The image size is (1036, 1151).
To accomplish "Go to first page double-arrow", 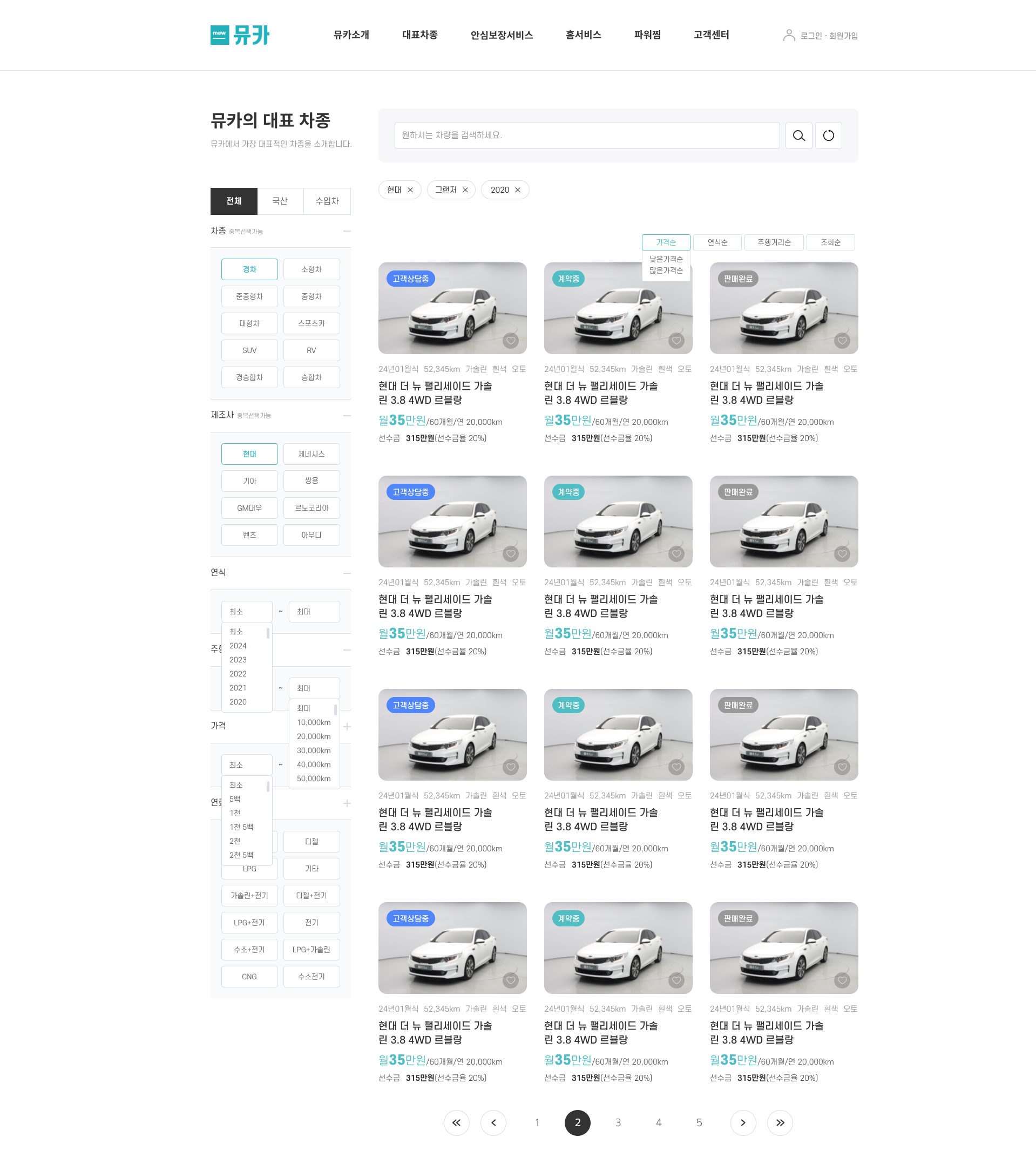I will pyautogui.click(x=457, y=1122).
